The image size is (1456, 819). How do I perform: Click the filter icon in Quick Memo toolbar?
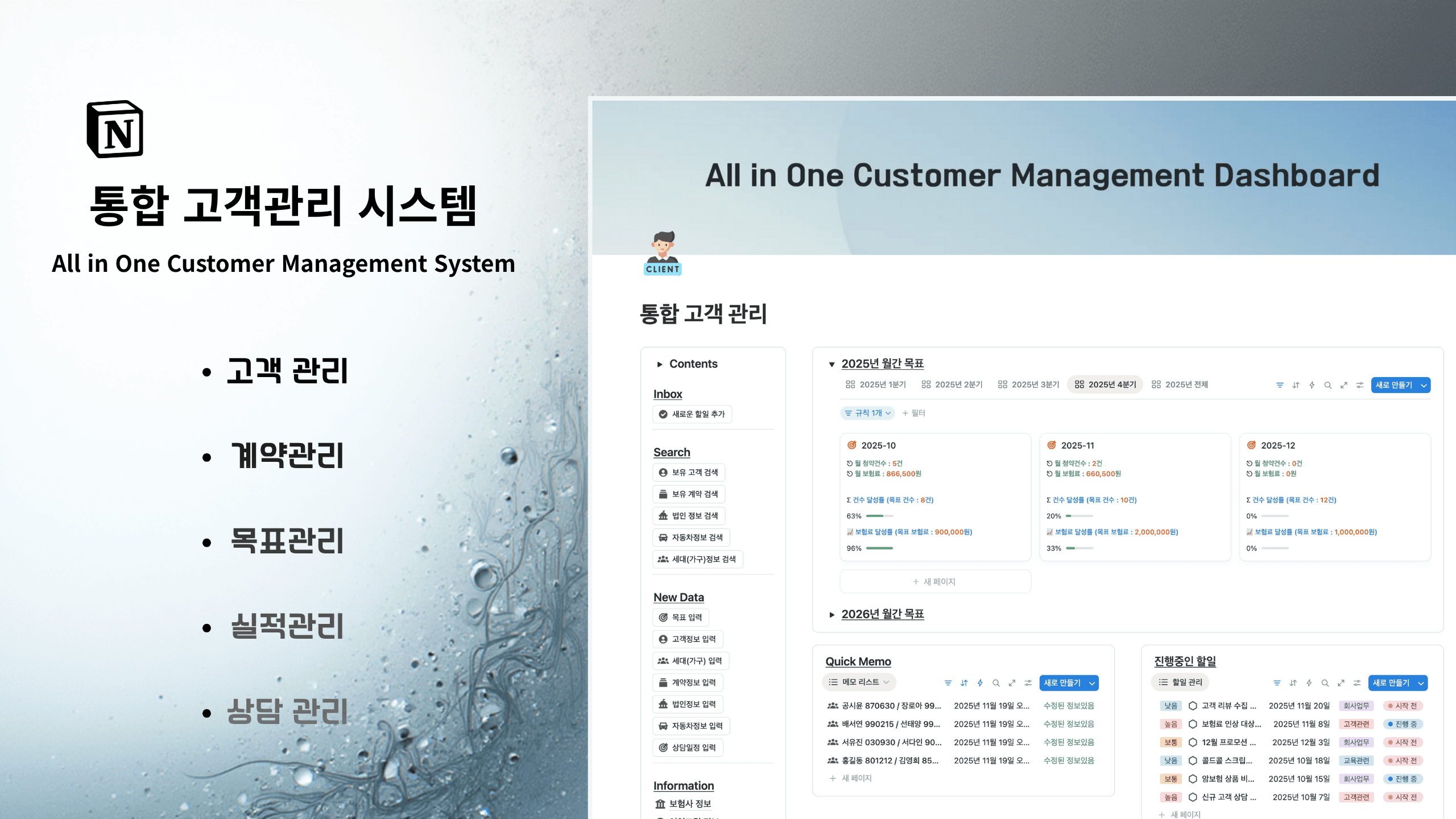(x=948, y=683)
